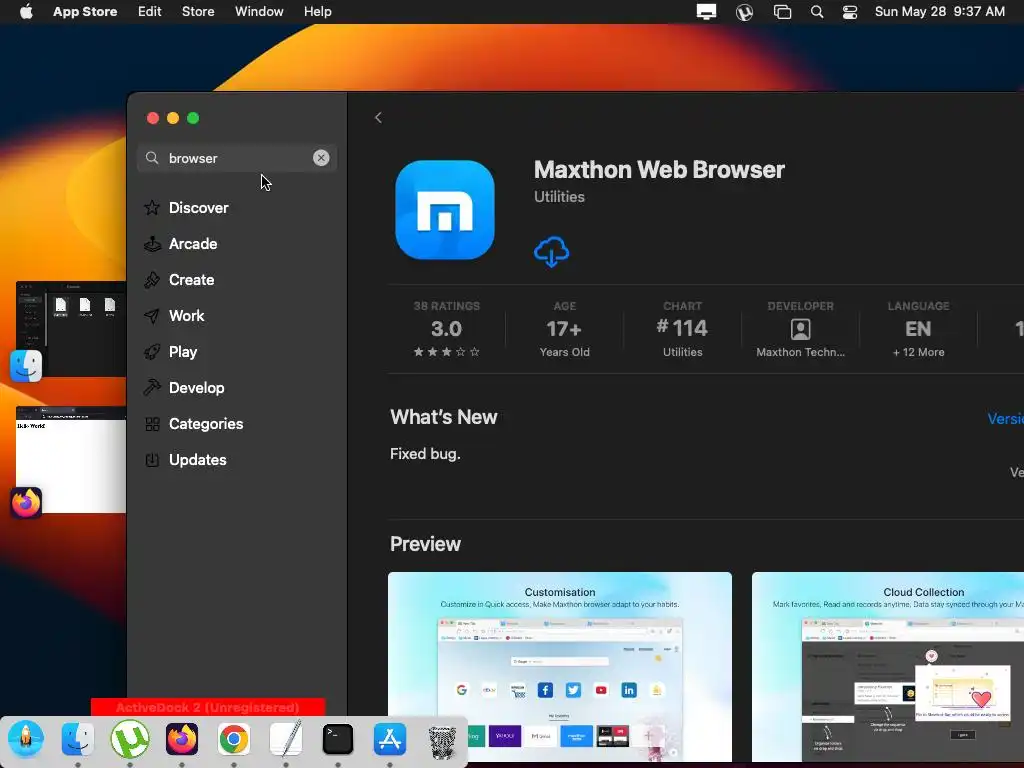Click the 3.0 ratings block
The image size is (1024, 768).
click(447, 329)
